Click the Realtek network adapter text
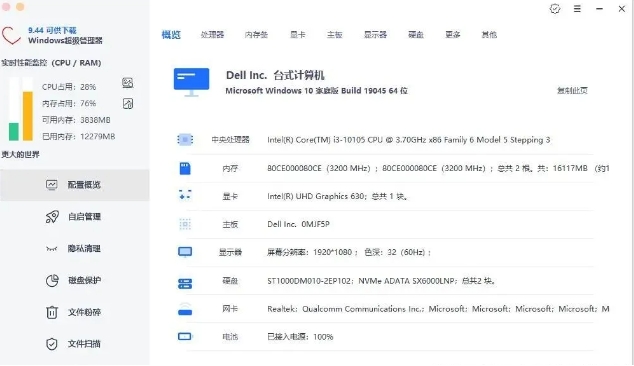The width and height of the screenshot is (634, 366). pos(438,309)
